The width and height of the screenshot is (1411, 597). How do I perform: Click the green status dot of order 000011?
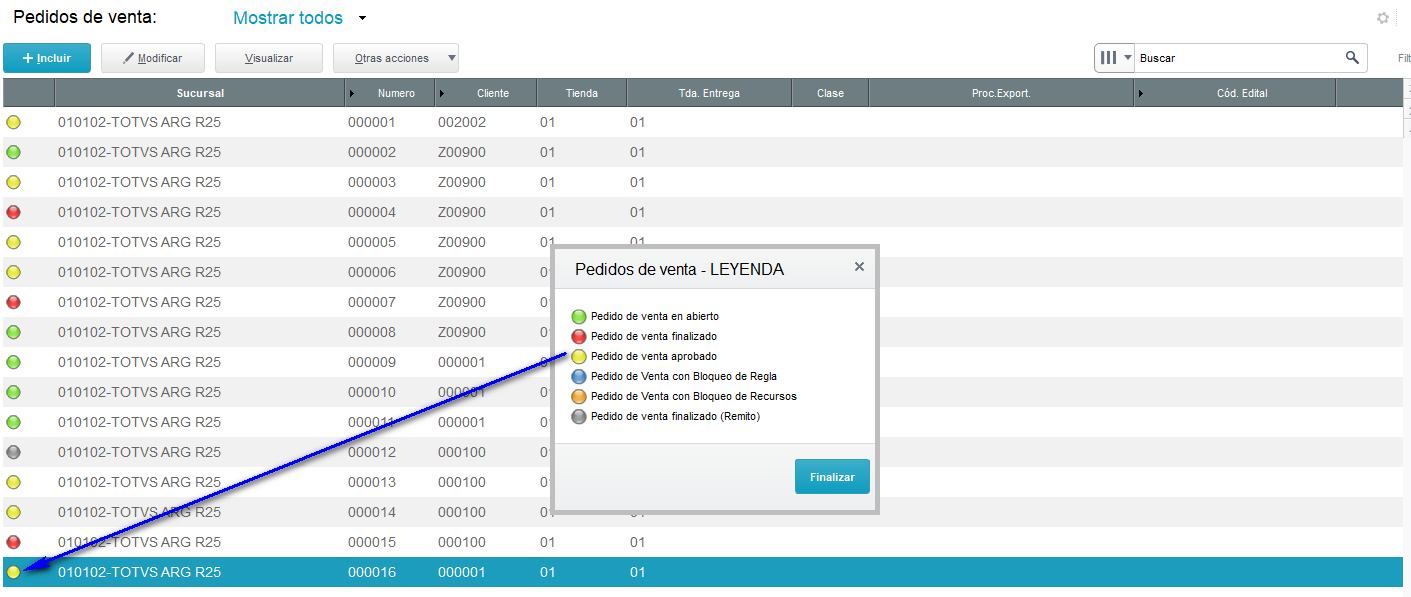13,422
